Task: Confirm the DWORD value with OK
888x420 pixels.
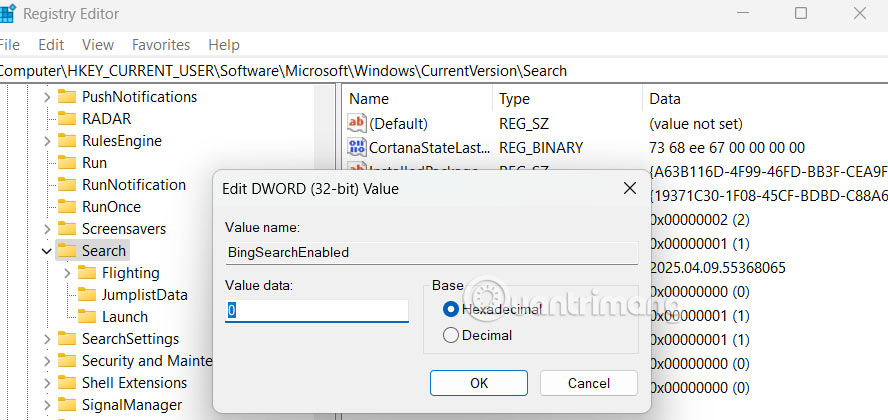Action: [x=479, y=383]
